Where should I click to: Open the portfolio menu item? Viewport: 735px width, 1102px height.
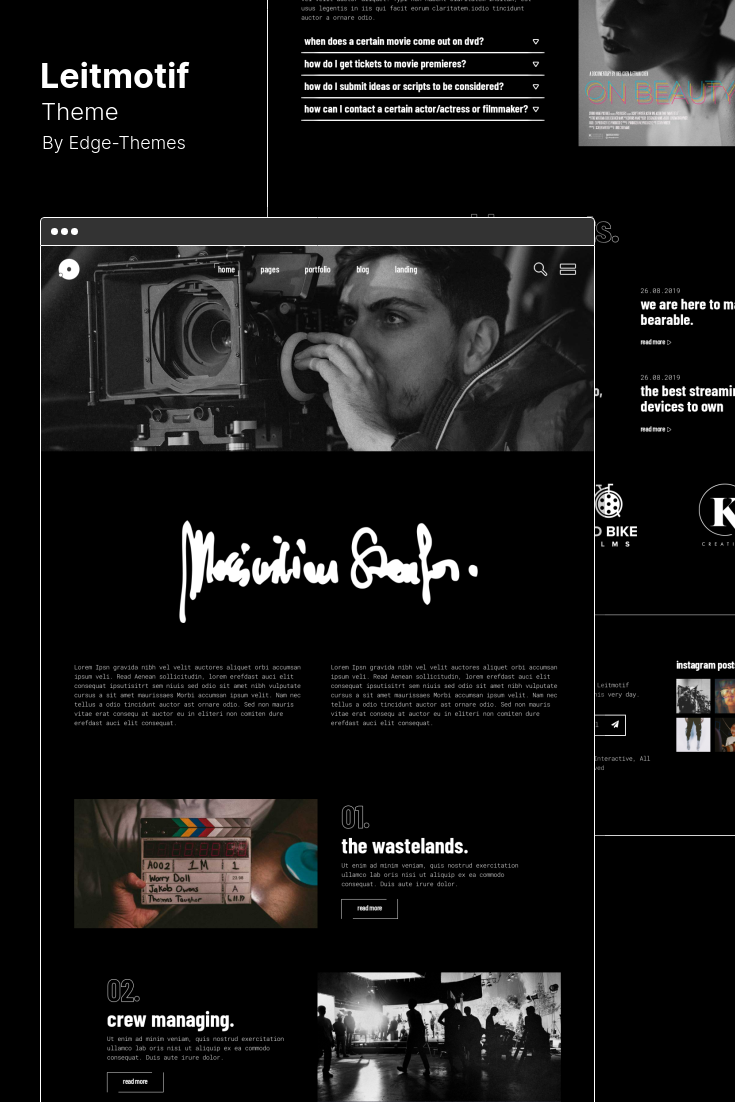pyautogui.click(x=318, y=270)
